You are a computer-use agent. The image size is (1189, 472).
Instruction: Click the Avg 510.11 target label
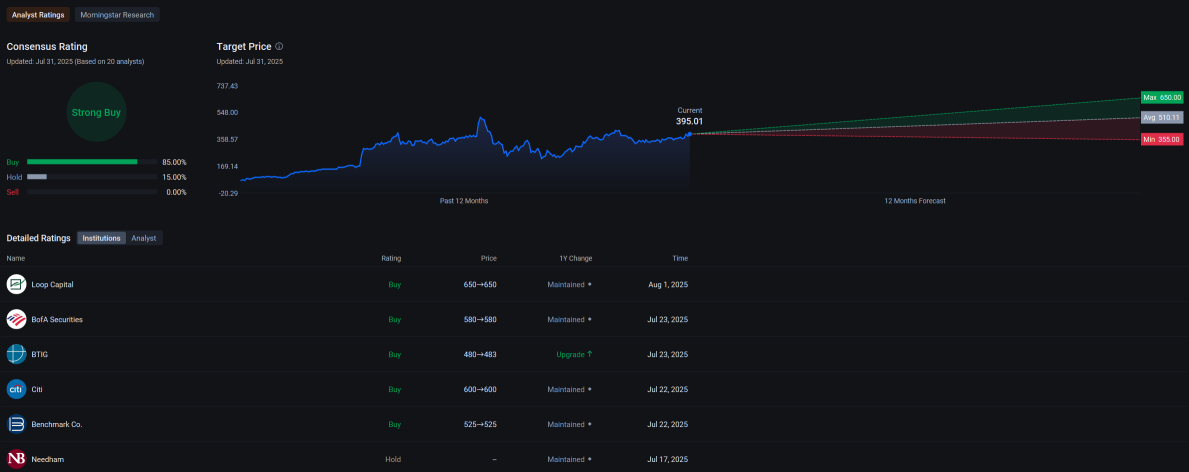click(x=1162, y=118)
